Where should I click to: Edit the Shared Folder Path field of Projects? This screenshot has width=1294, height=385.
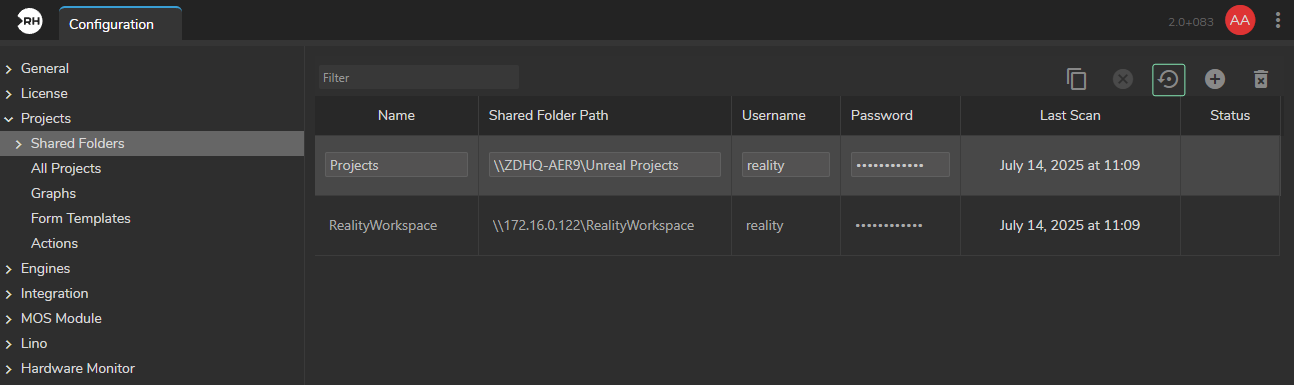click(x=605, y=165)
